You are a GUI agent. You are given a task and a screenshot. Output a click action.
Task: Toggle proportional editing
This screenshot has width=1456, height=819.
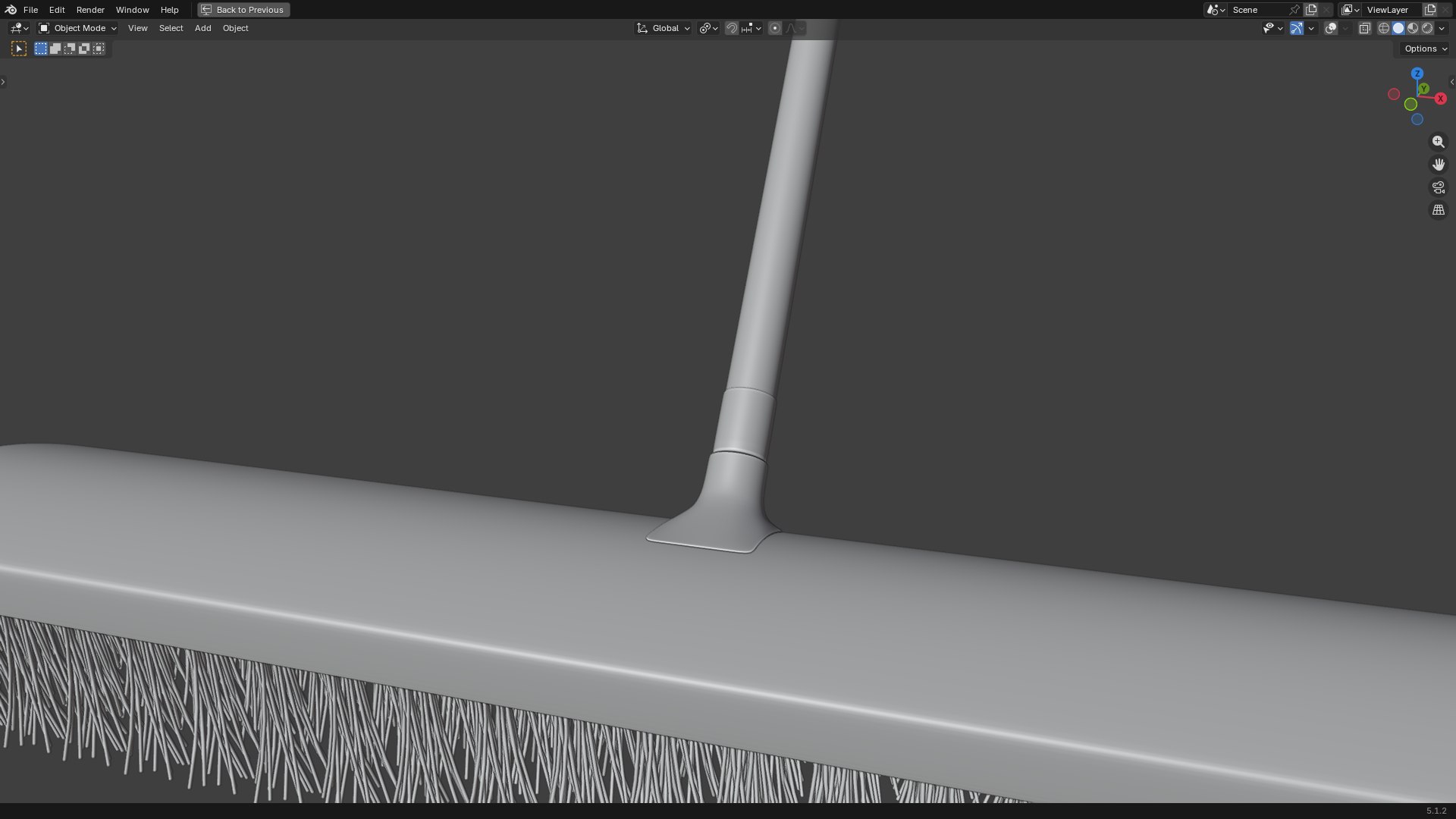[775, 28]
